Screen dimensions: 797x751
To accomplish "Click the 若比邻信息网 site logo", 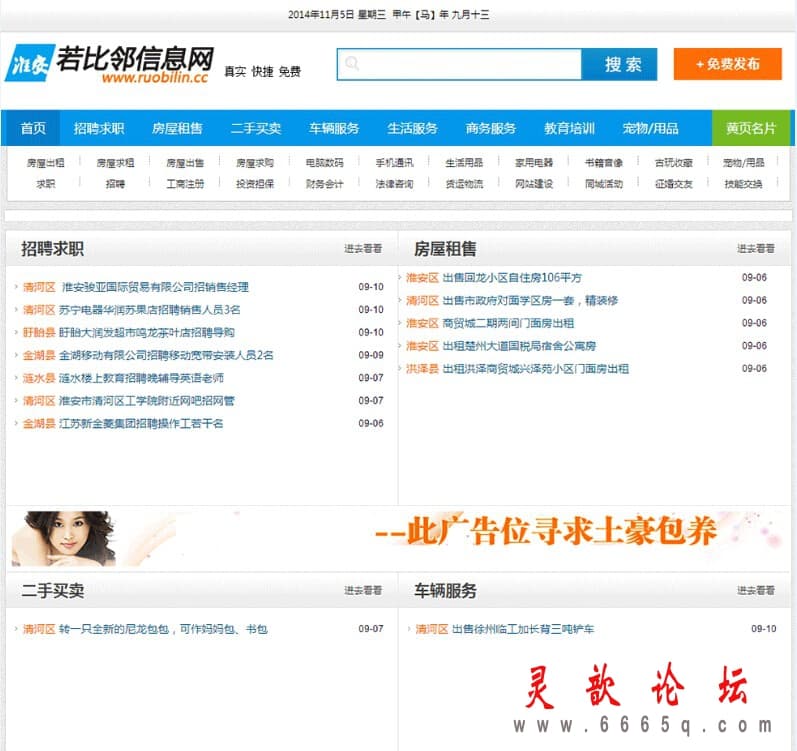I will pos(109,64).
